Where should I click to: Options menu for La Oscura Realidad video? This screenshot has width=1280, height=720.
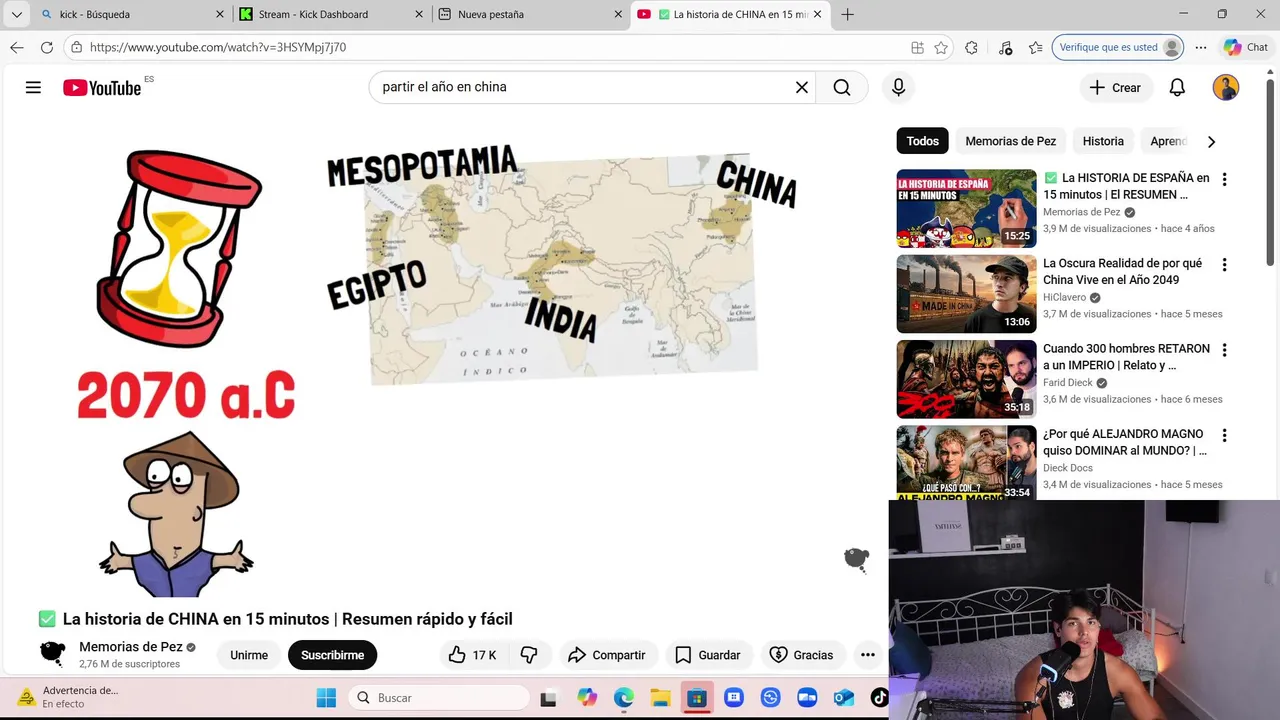coord(1224,265)
